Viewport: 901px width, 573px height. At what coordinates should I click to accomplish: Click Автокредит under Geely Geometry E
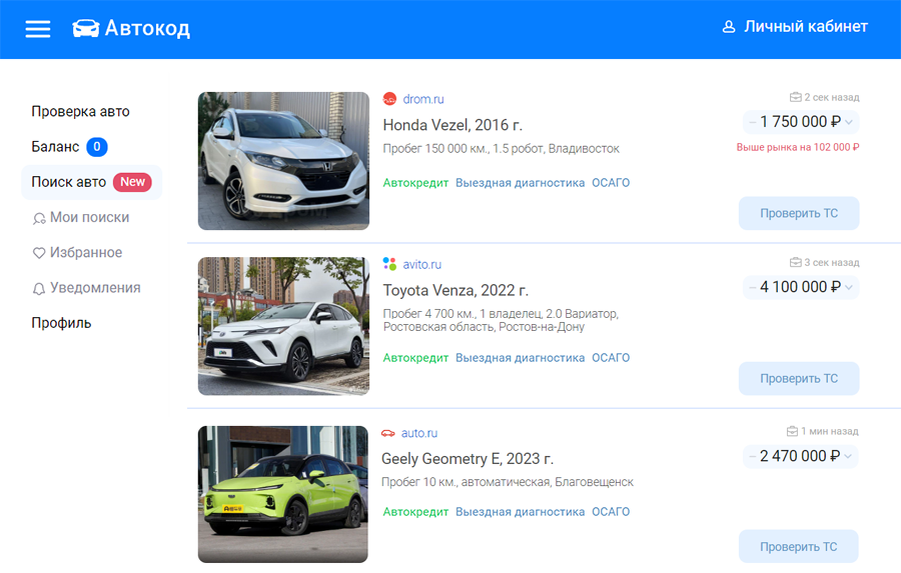(415, 512)
